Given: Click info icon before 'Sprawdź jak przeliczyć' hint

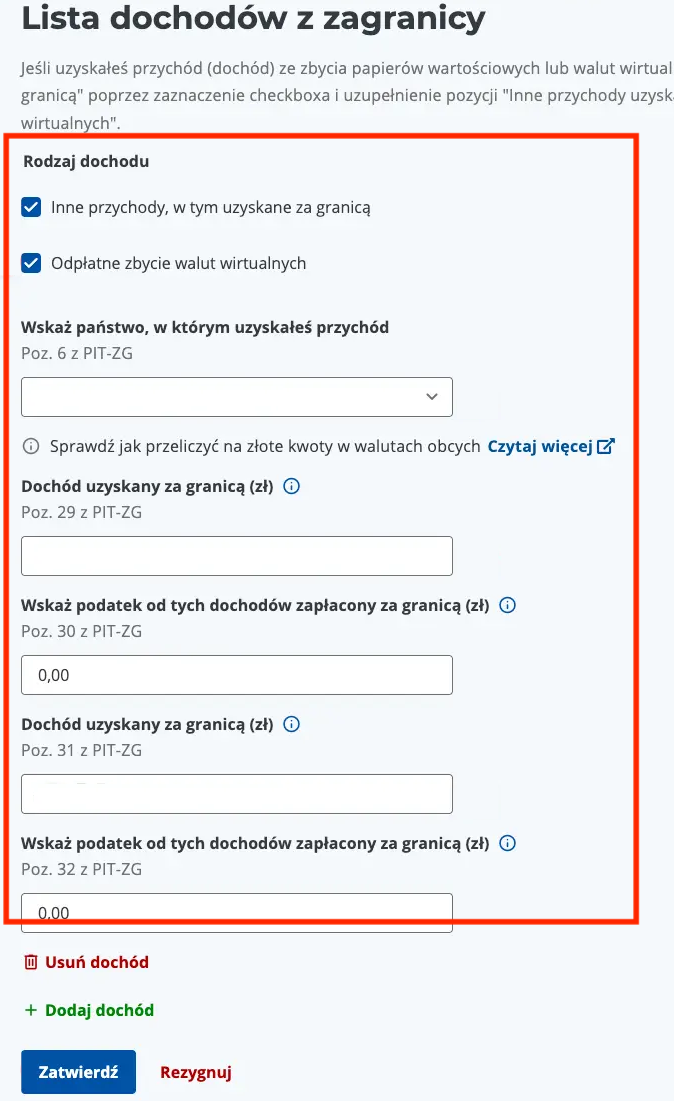Looking at the screenshot, I should (31, 446).
